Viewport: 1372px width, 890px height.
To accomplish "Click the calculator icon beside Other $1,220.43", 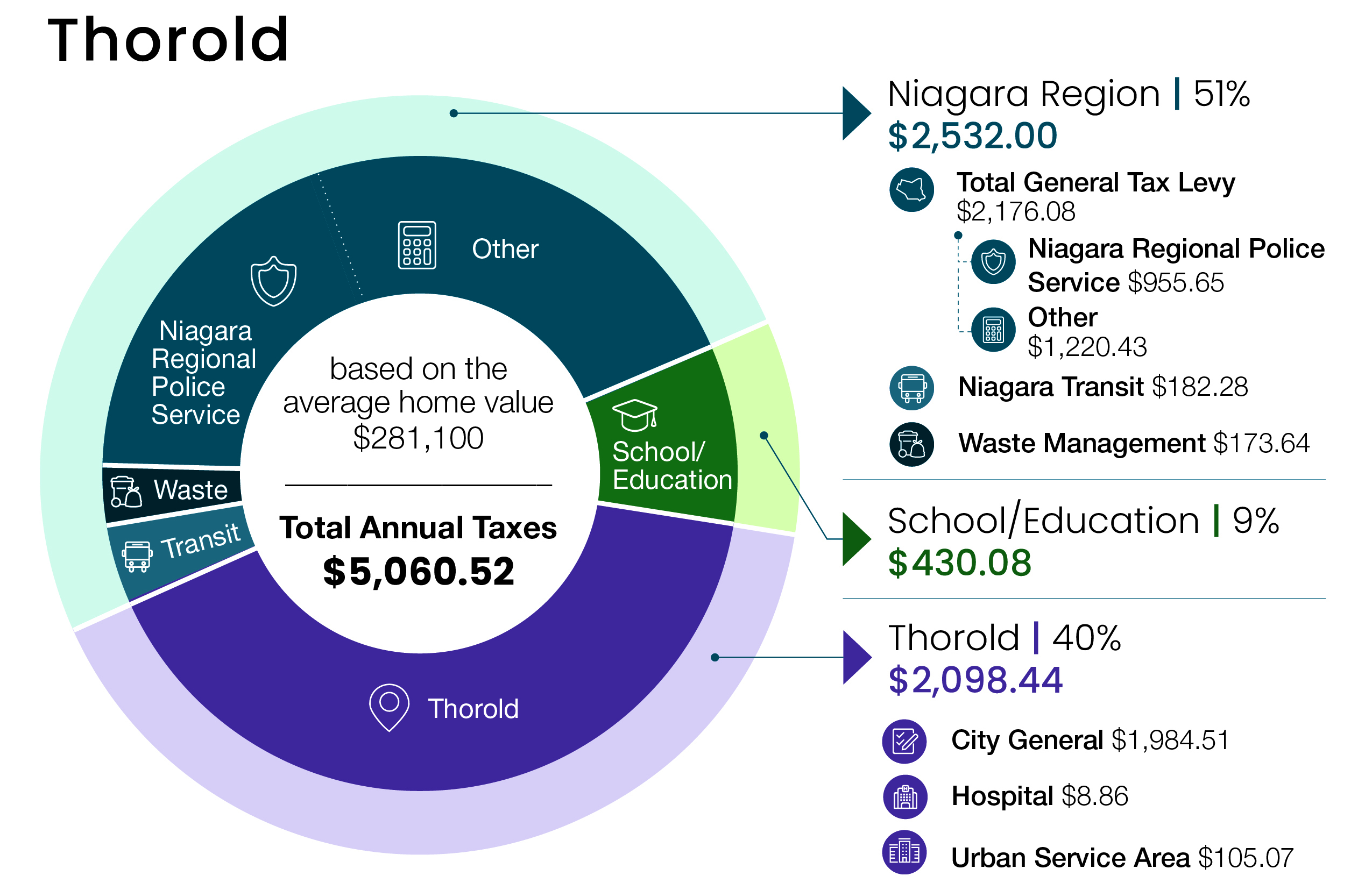I will click(993, 330).
